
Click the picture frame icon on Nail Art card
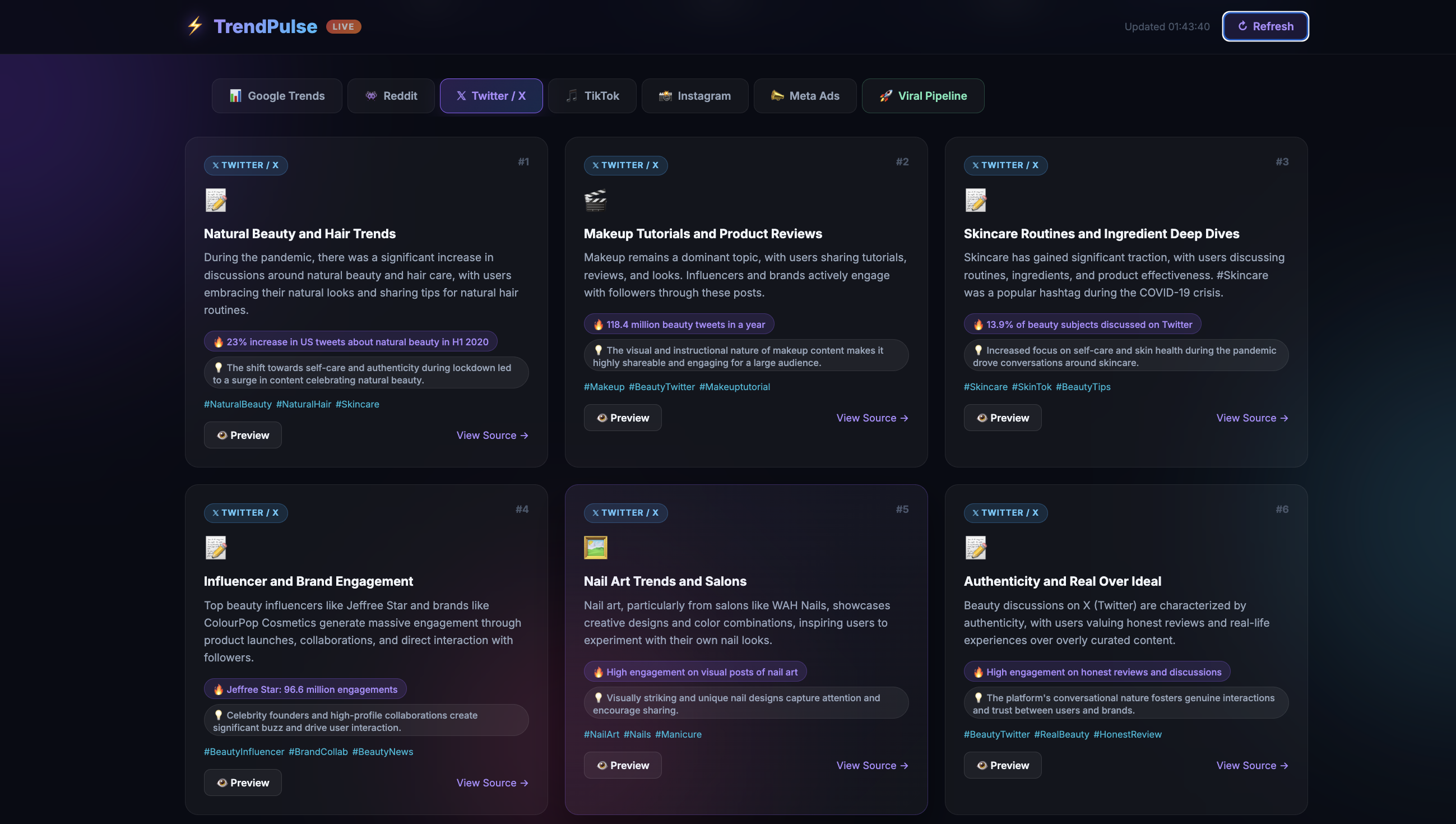(595, 547)
